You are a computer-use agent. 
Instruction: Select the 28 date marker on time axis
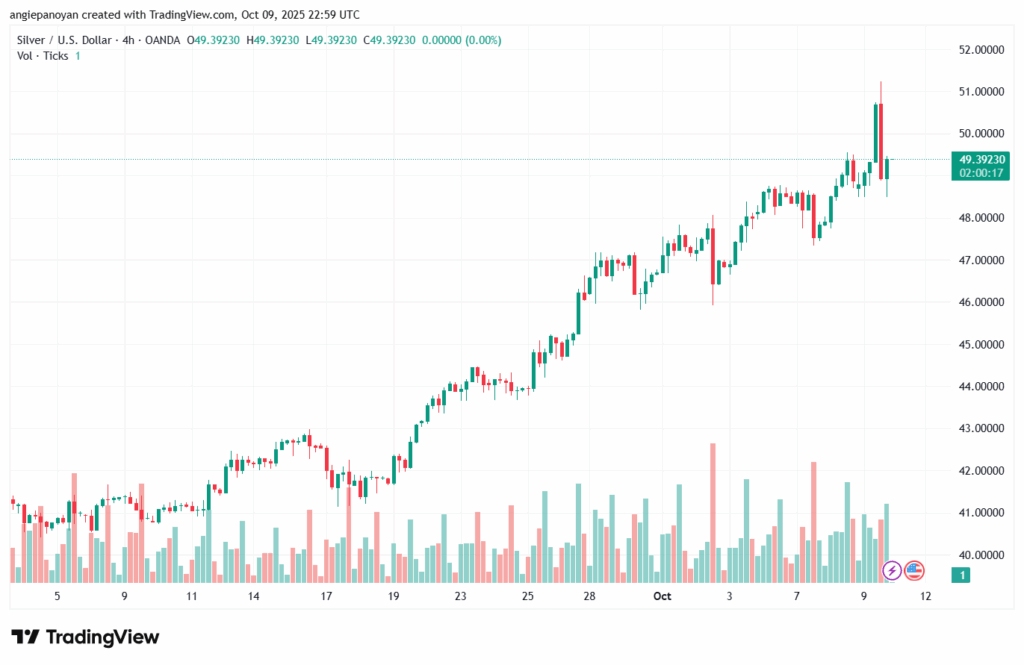[591, 596]
